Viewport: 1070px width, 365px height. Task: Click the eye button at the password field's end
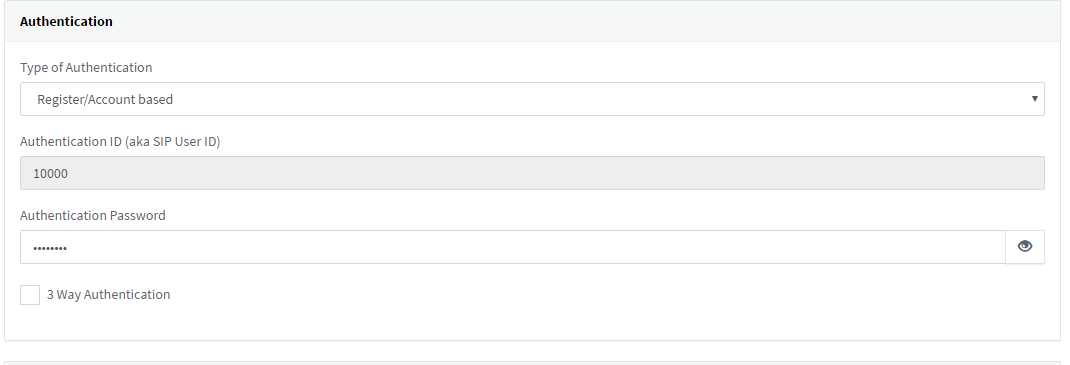pyautogui.click(x=1024, y=246)
